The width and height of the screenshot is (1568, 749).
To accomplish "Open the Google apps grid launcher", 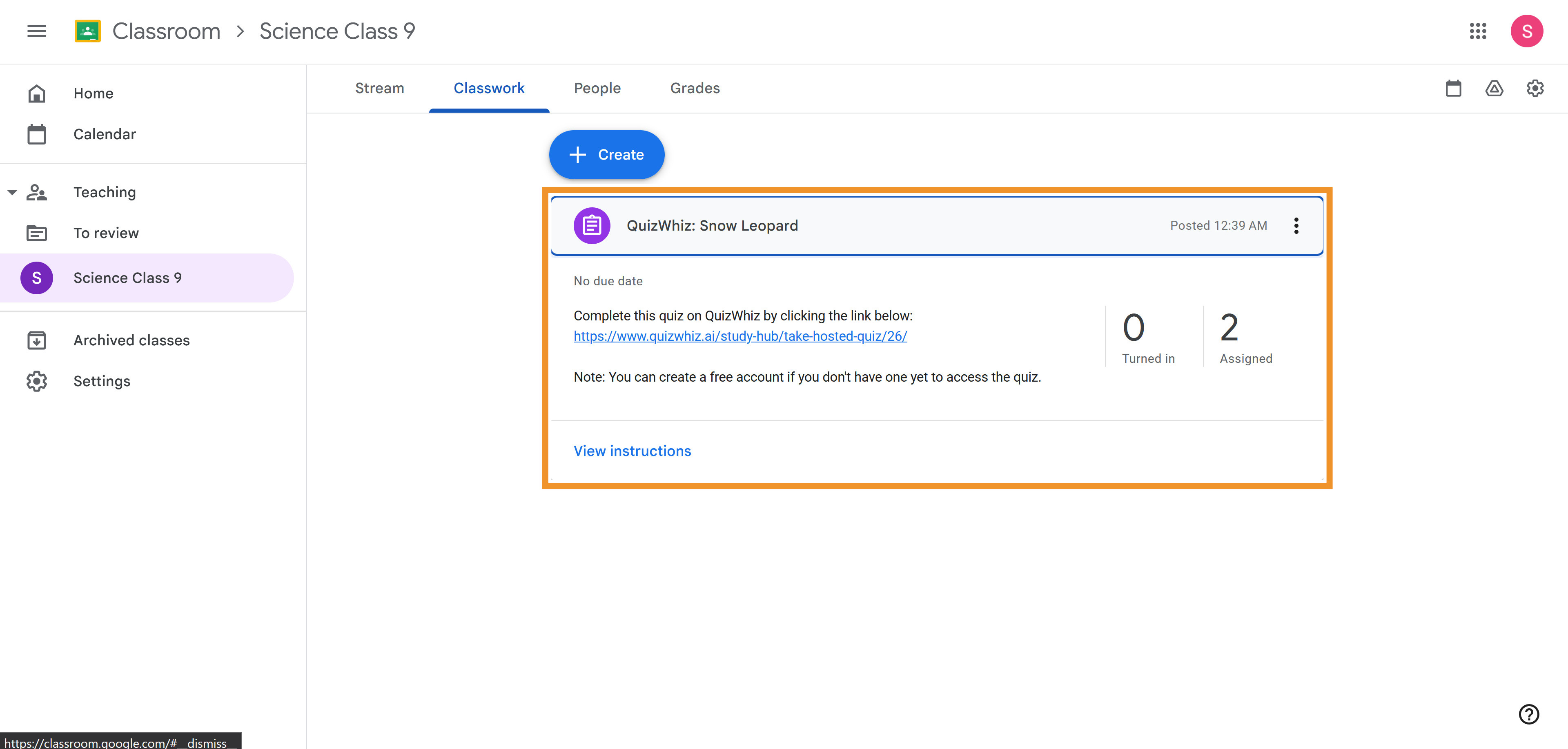I will 1478,31.
